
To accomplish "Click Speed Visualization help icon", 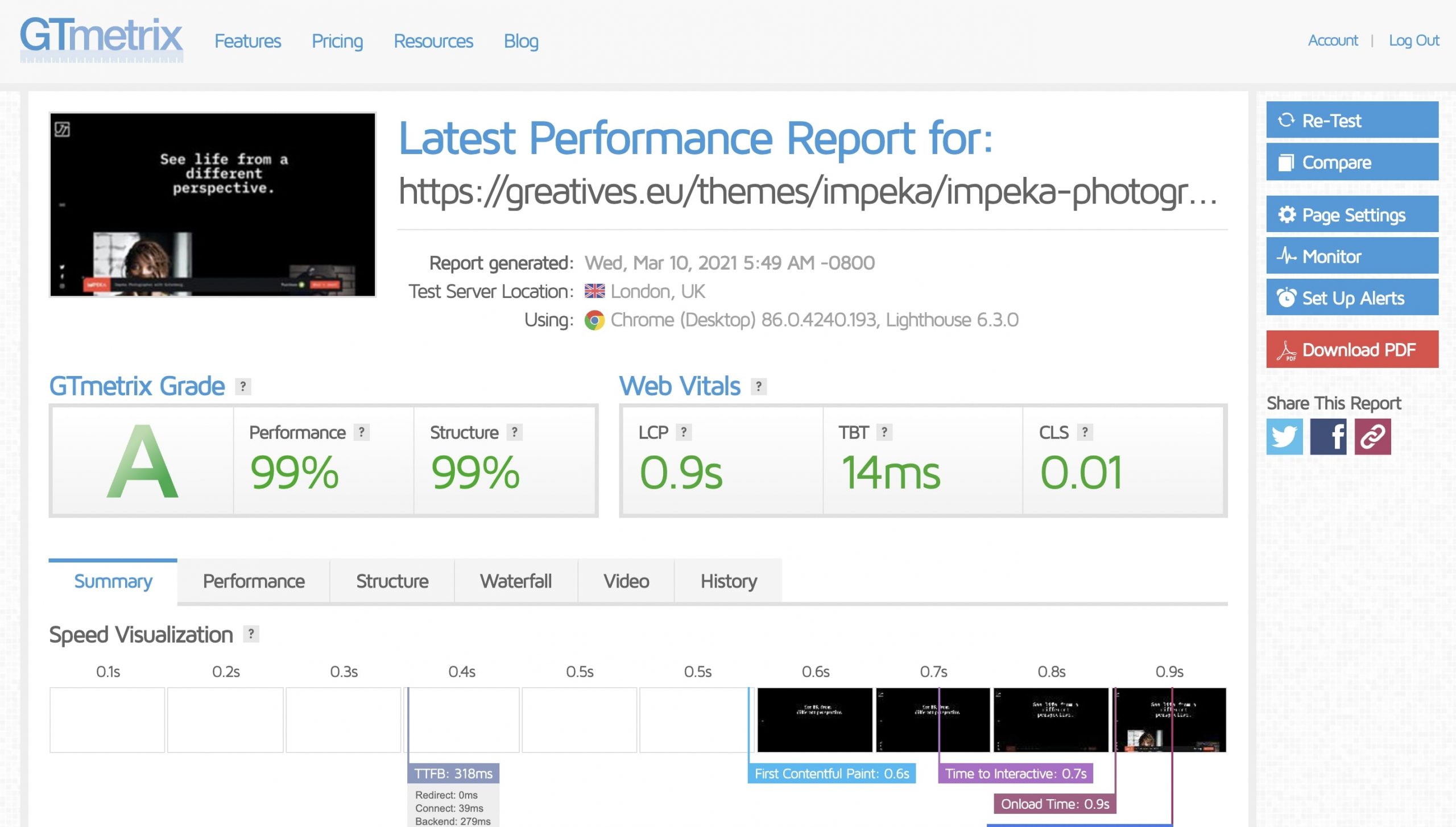I will pos(251,634).
